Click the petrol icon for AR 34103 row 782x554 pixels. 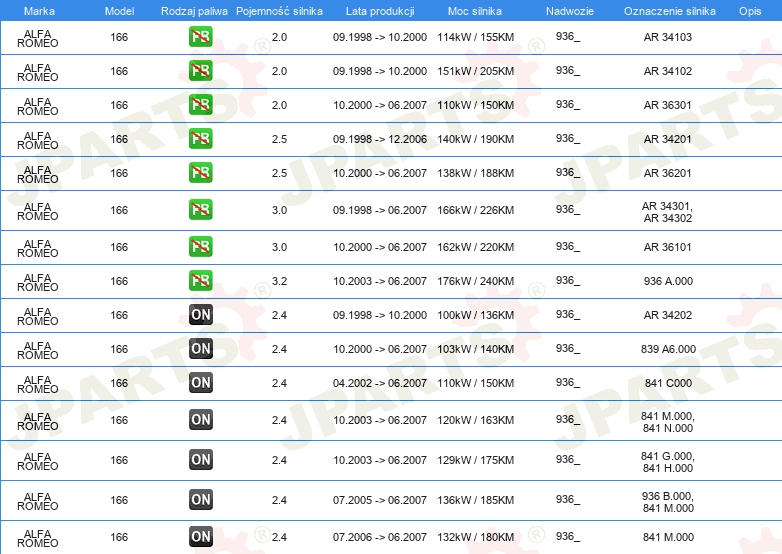pos(200,37)
